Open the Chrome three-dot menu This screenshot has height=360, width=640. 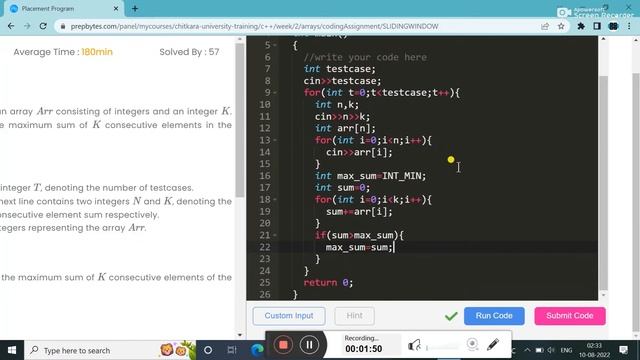[629, 27]
